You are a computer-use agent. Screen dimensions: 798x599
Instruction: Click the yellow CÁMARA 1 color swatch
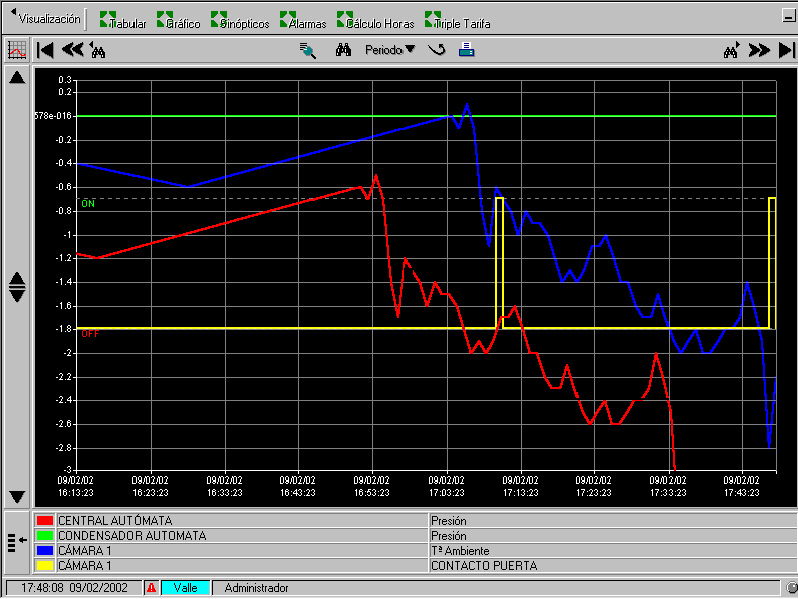[x=44, y=566]
